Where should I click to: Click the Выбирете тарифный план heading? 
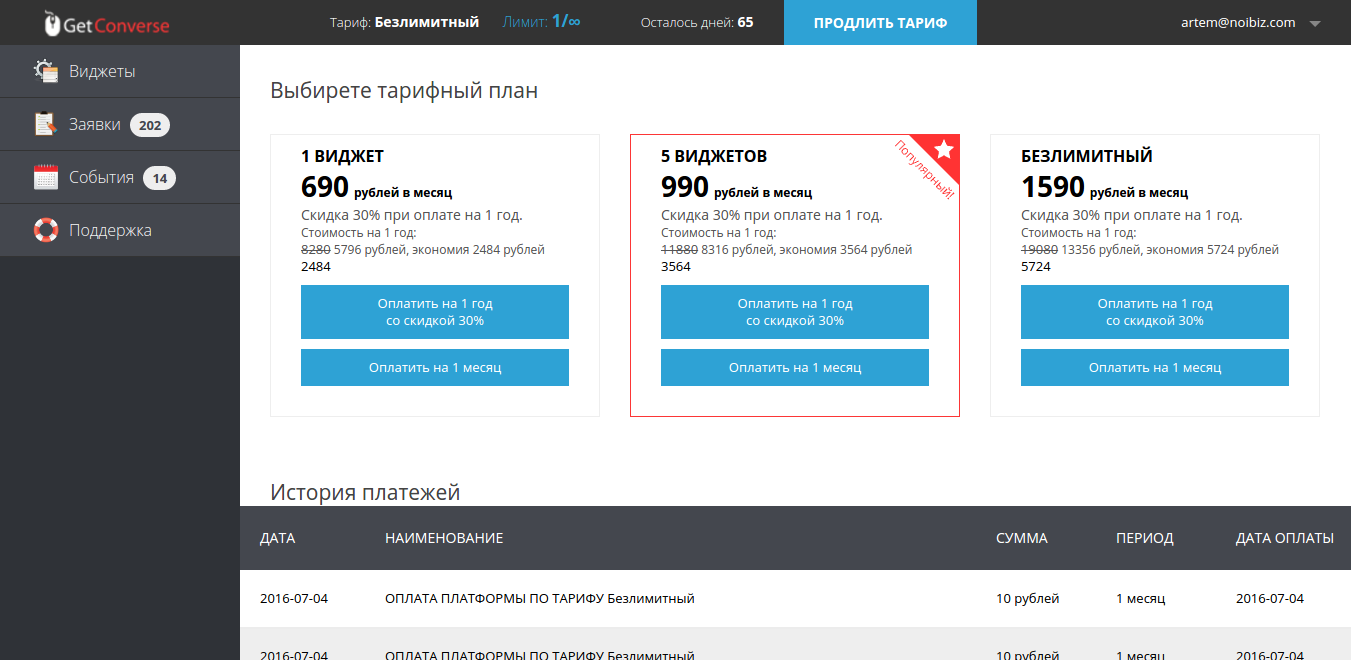[x=404, y=91]
